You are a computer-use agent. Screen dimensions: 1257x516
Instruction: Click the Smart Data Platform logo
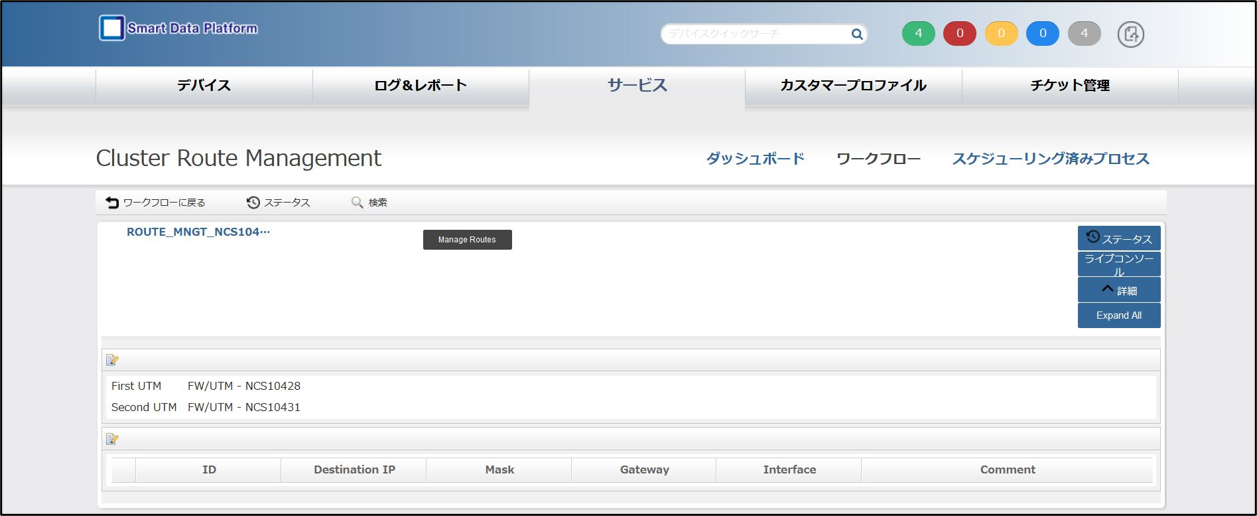178,28
